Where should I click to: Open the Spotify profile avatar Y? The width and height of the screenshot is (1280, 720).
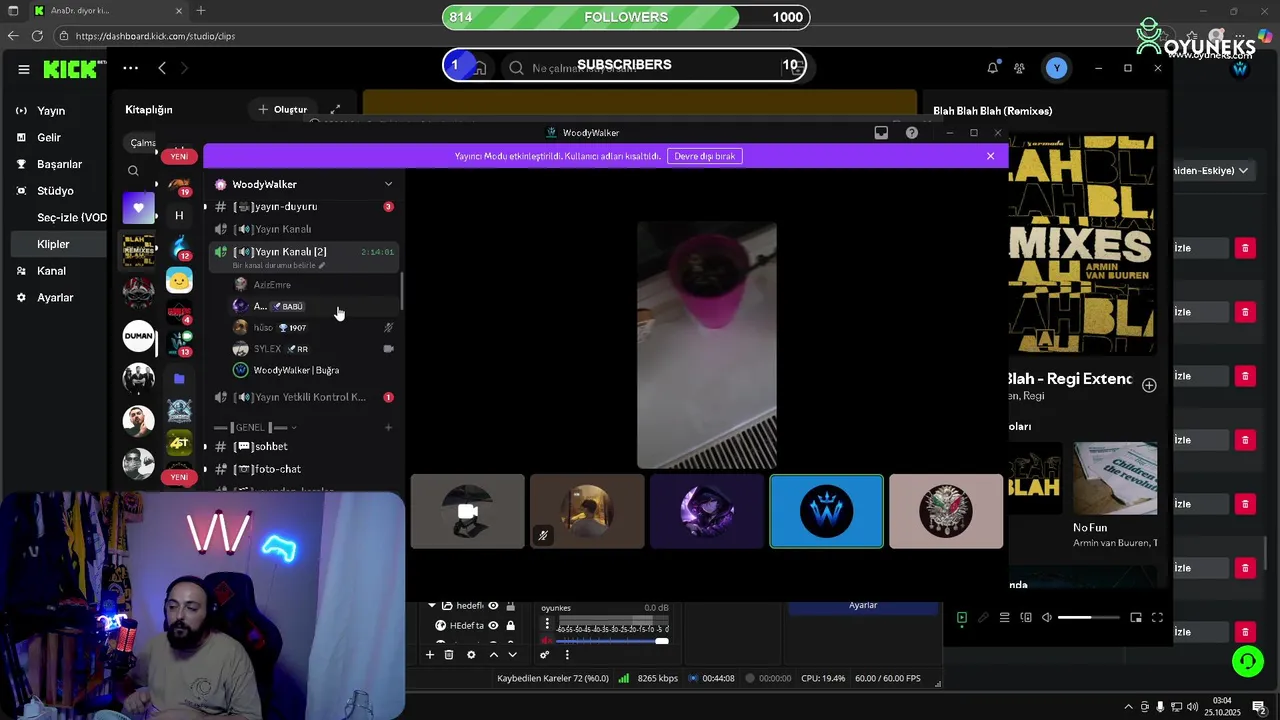[1056, 68]
